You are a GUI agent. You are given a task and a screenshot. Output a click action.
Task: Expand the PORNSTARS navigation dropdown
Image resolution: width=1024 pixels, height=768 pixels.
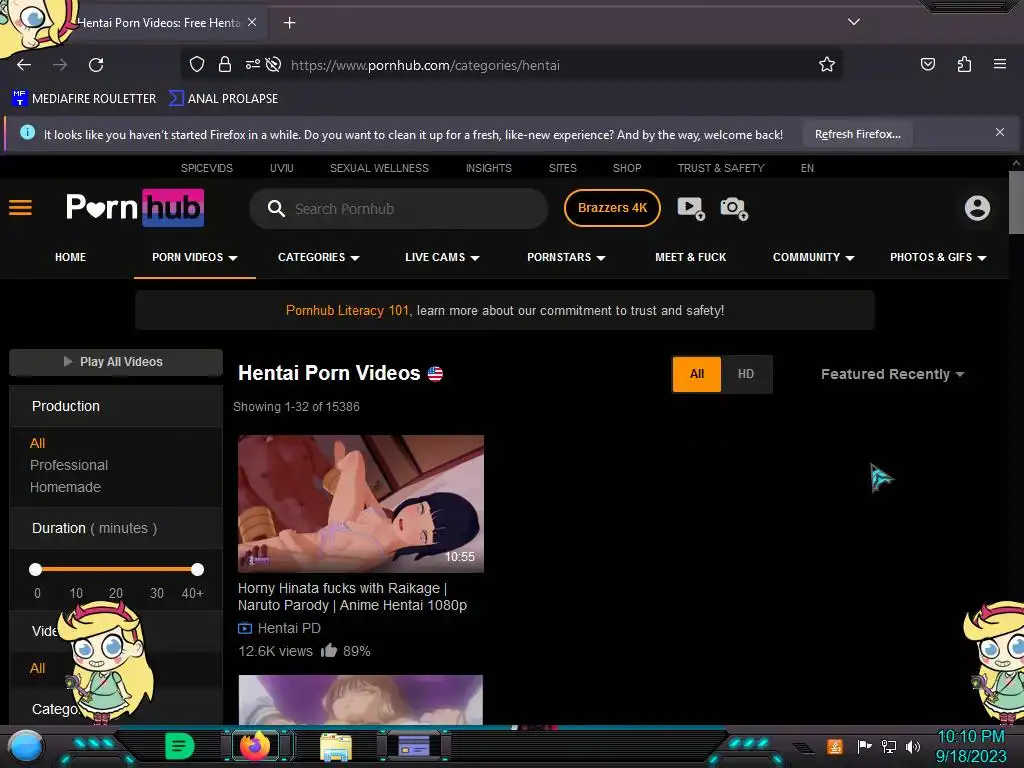566,257
